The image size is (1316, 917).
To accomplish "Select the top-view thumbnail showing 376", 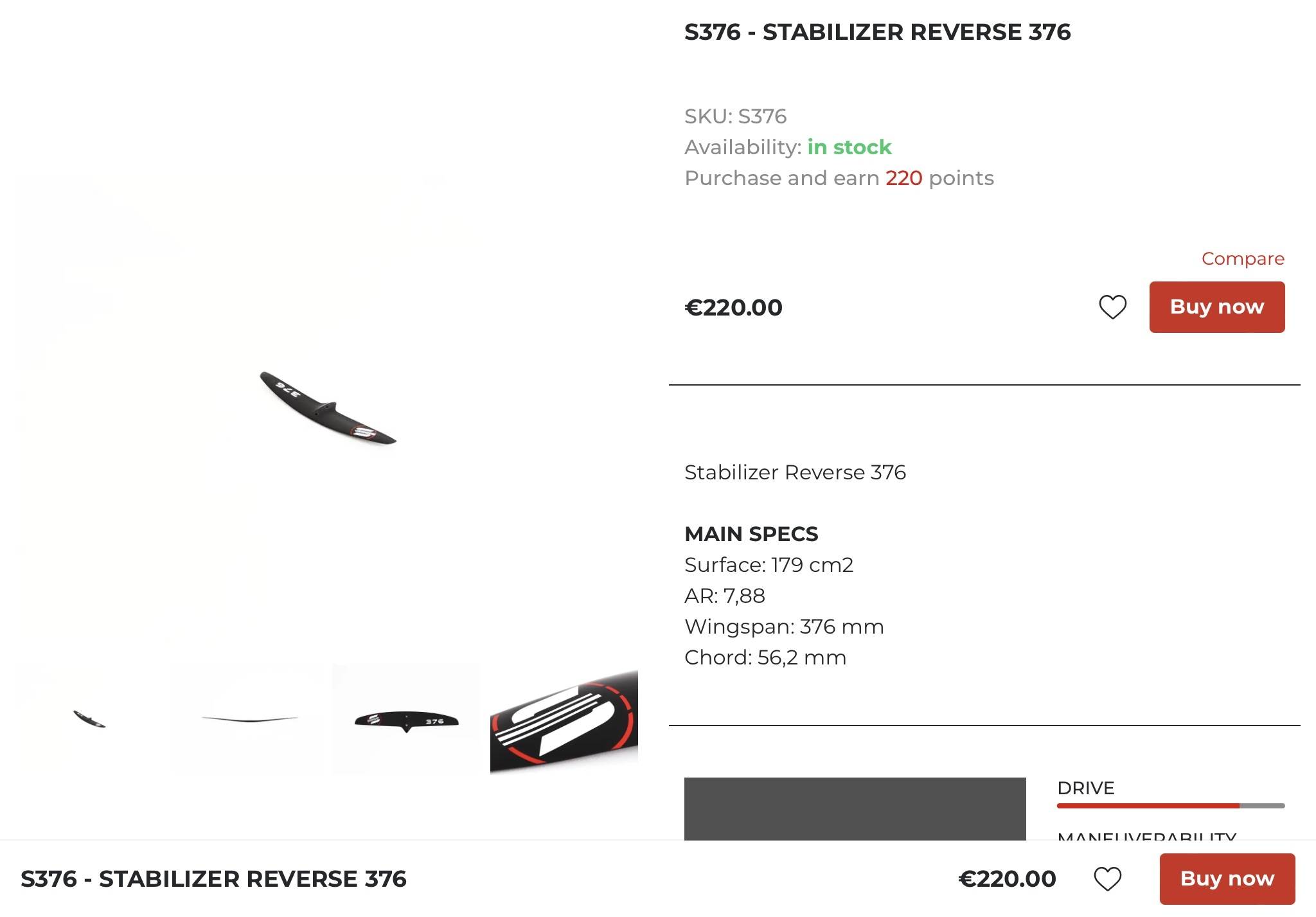I will (x=406, y=720).
